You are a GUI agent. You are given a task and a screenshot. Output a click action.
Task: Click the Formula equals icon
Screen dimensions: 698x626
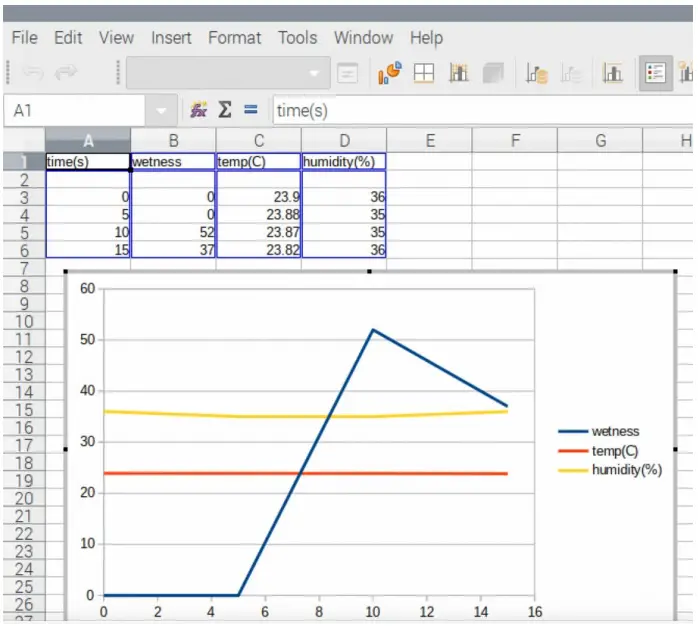251,110
